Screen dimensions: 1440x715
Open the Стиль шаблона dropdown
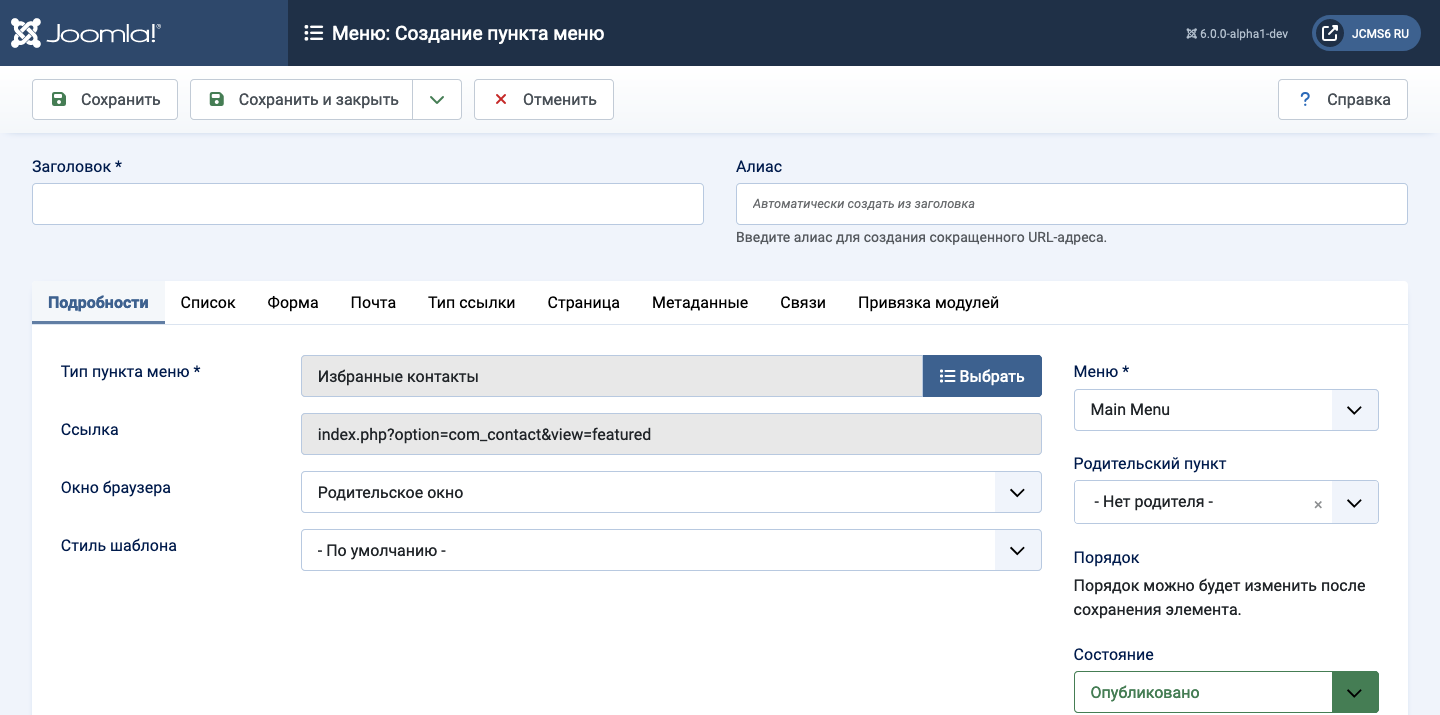coord(1017,550)
